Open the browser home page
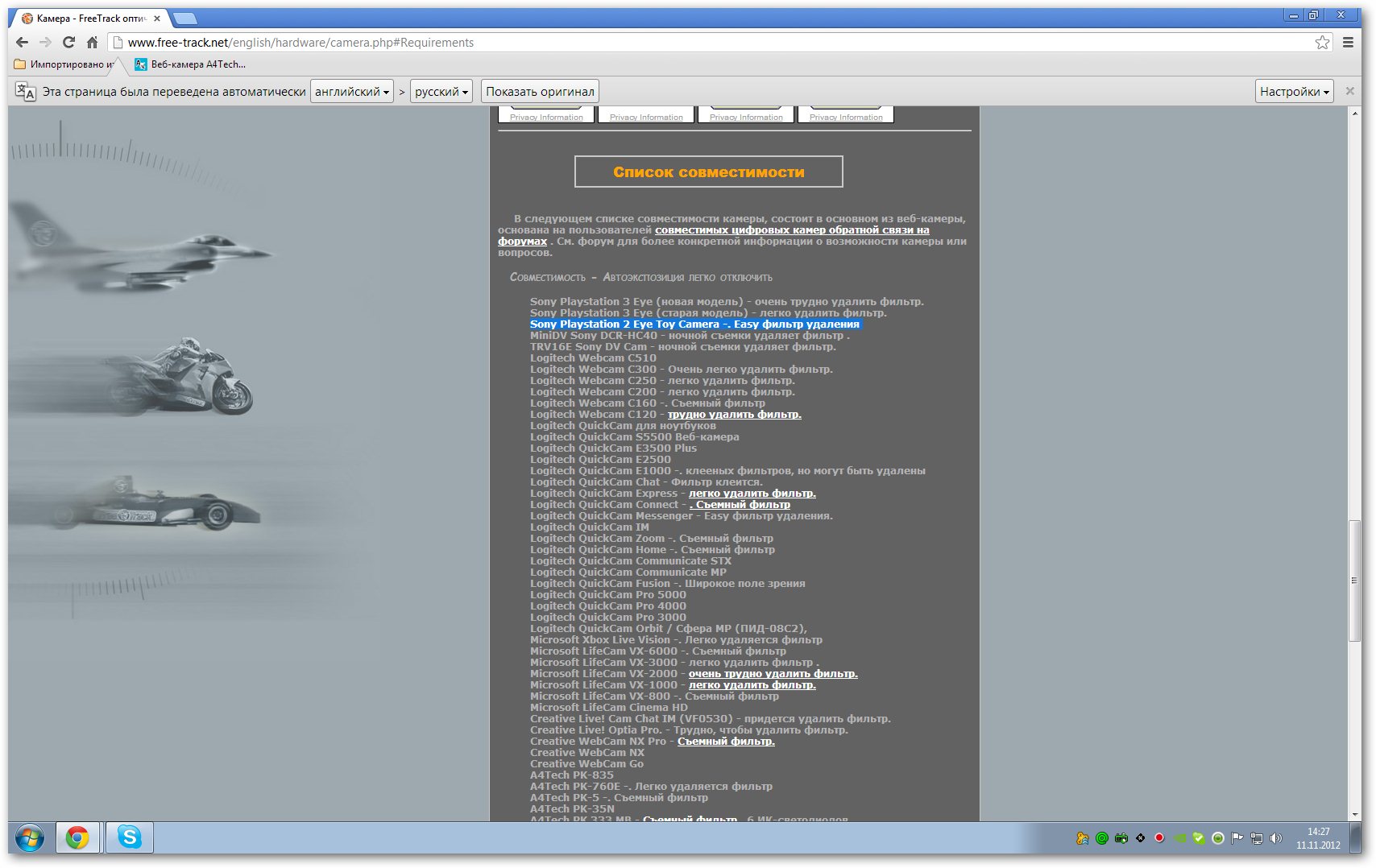The width and height of the screenshot is (1376, 868). [x=93, y=43]
